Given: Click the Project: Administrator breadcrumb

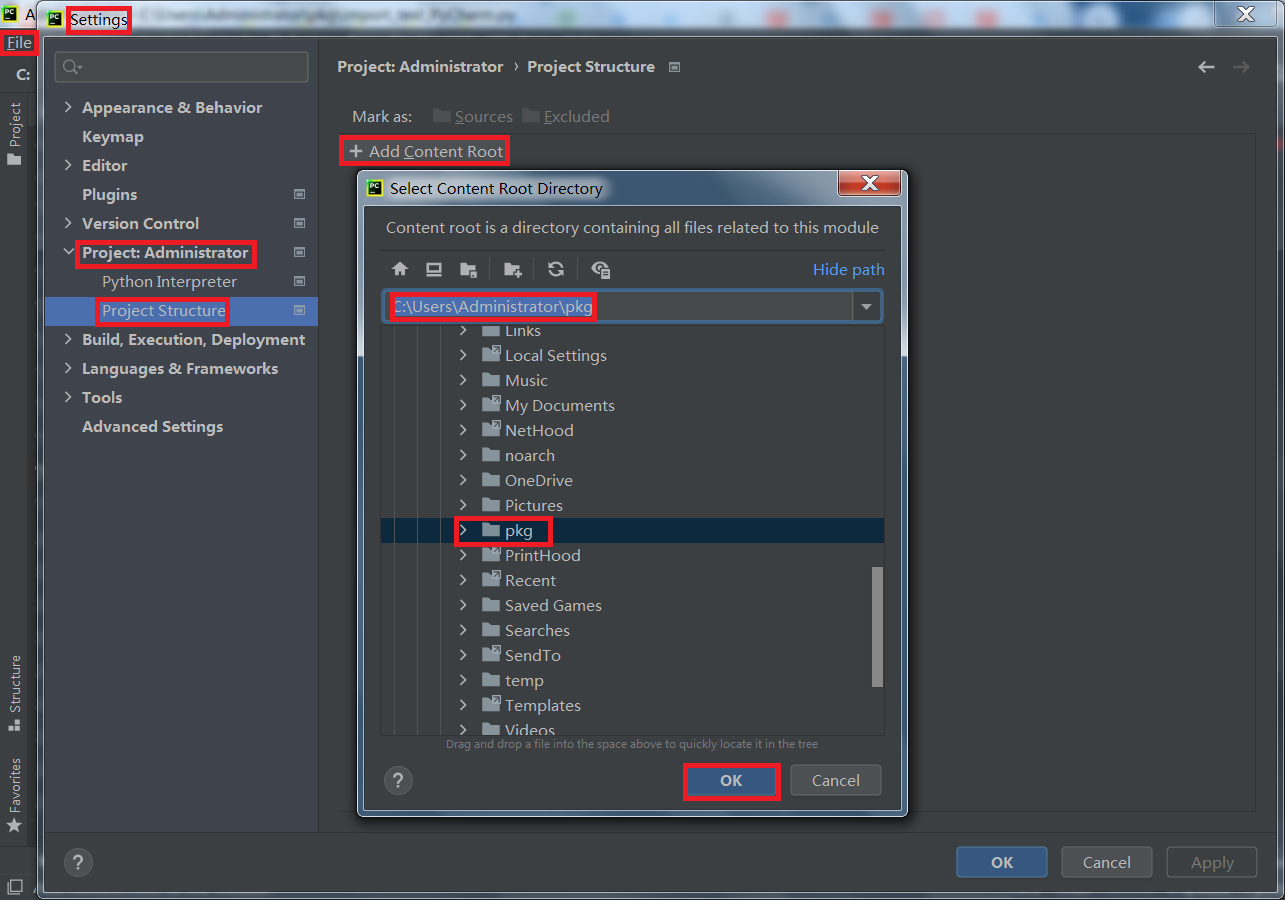Looking at the screenshot, I should pos(420,67).
